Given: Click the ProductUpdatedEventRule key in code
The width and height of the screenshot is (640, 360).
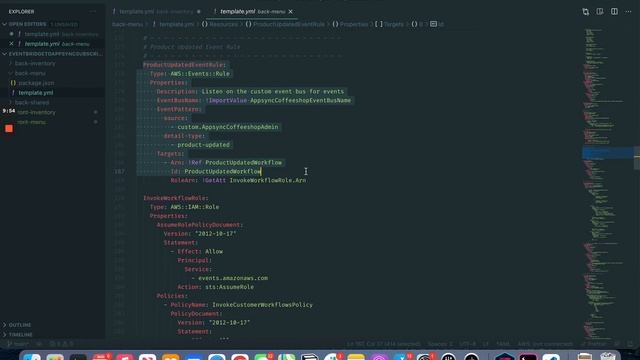Looking at the screenshot, I should 184,65.
